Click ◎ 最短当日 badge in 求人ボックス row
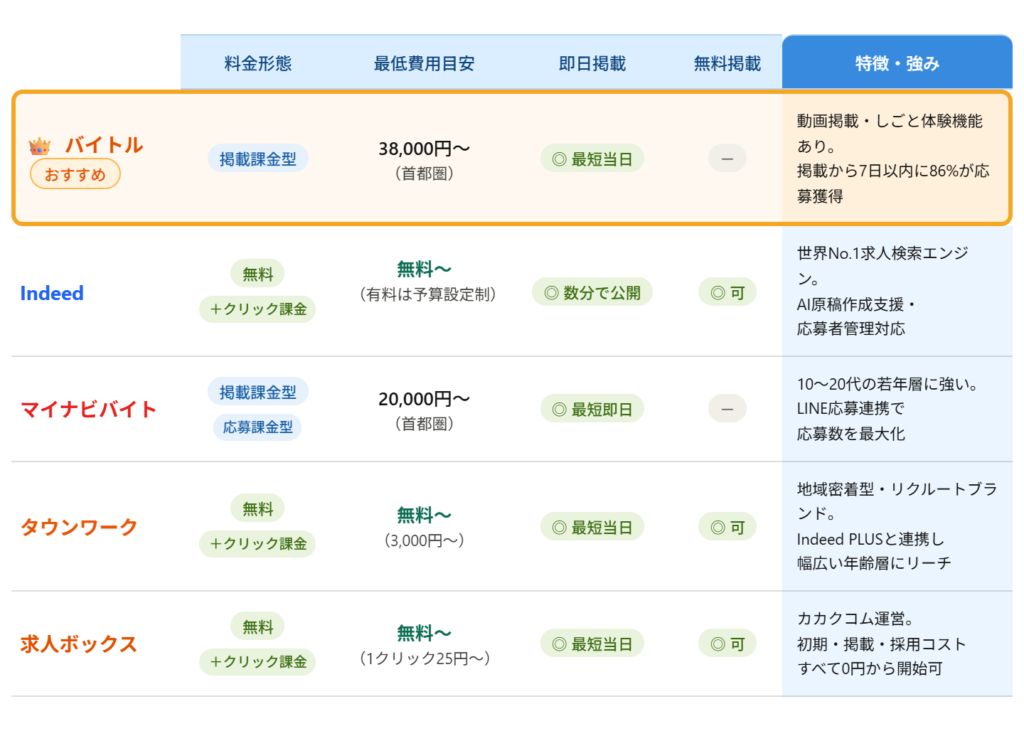This screenshot has width=1024, height=731. (592, 644)
